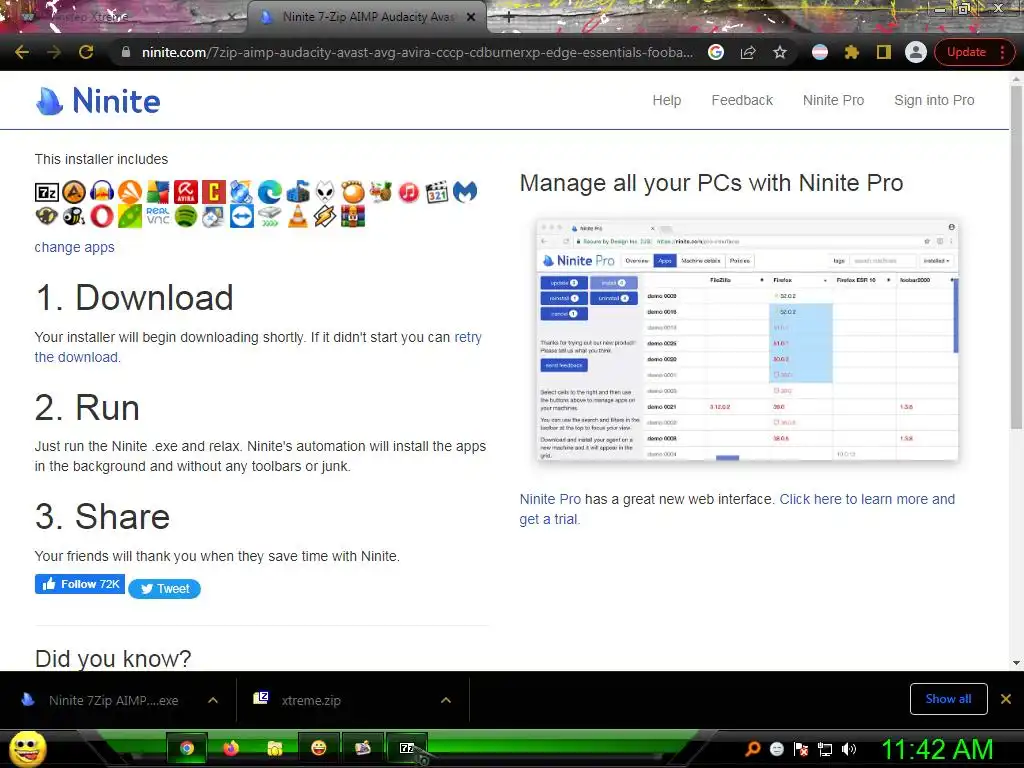Viewport: 1024px width, 768px height.
Task: Click the blue TeamViewer icon
Action: click(x=241, y=216)
